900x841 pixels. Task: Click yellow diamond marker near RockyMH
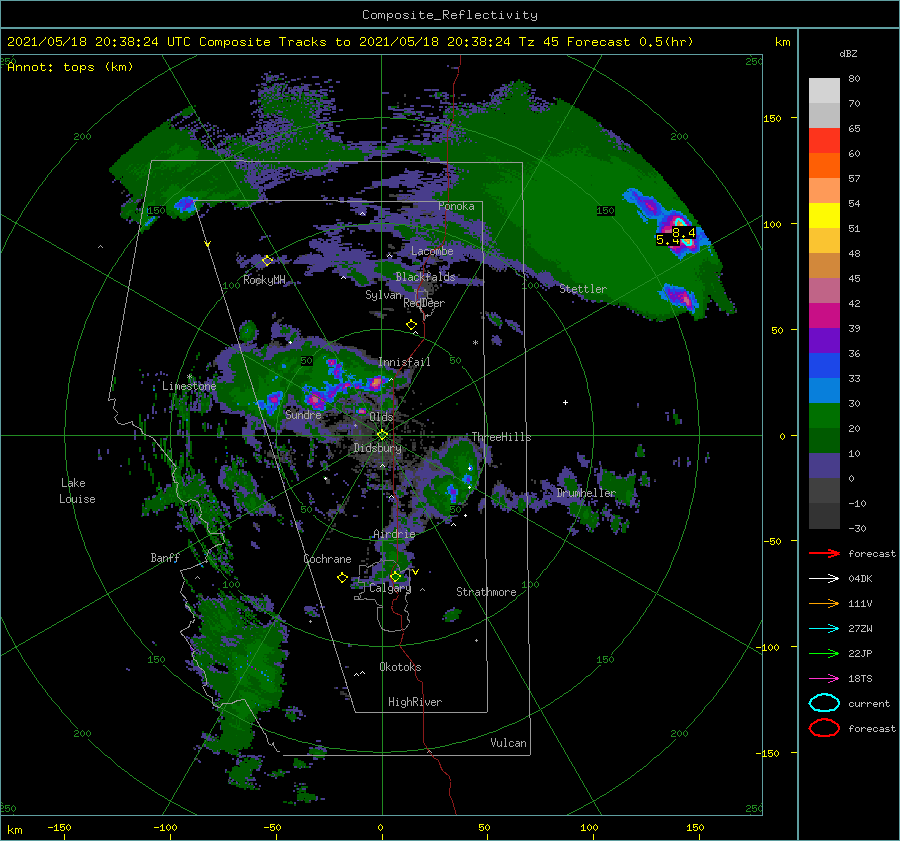pyautogui.click(x=267, y=261)
